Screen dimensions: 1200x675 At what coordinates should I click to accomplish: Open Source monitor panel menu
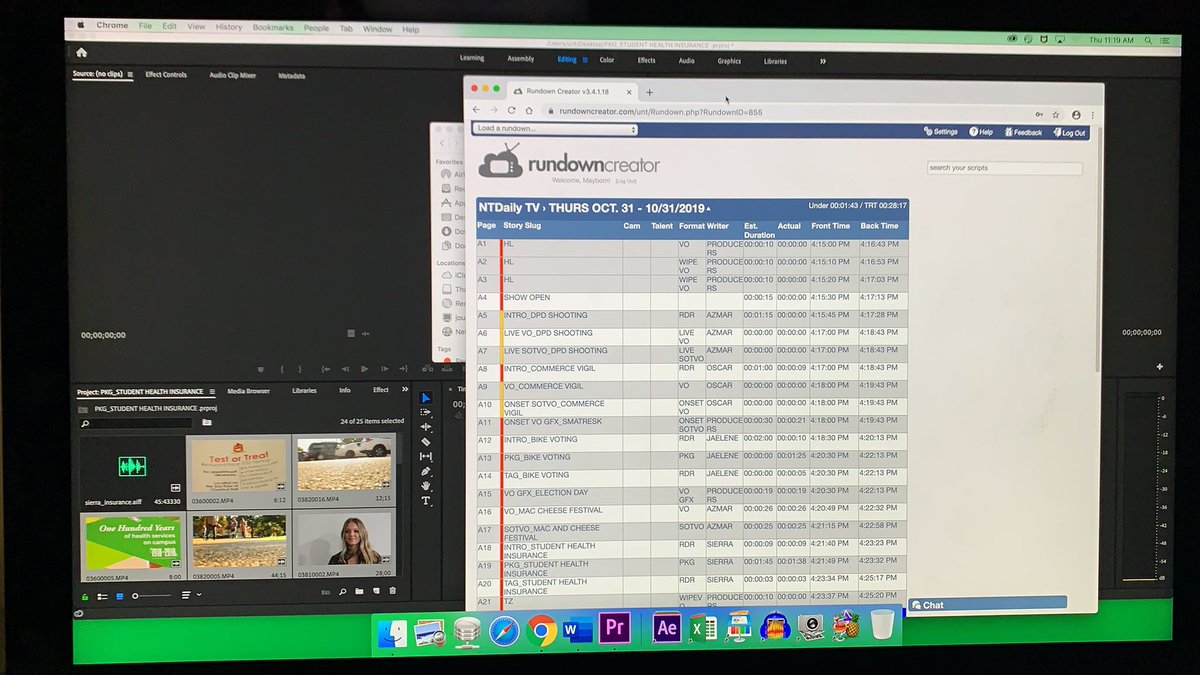(130, 74)
